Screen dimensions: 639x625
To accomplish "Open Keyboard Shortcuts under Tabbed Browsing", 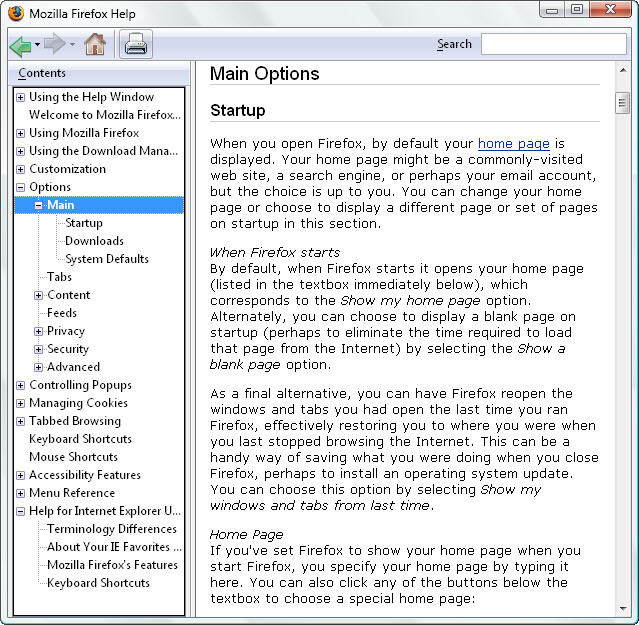I will (x=80, y=439).
